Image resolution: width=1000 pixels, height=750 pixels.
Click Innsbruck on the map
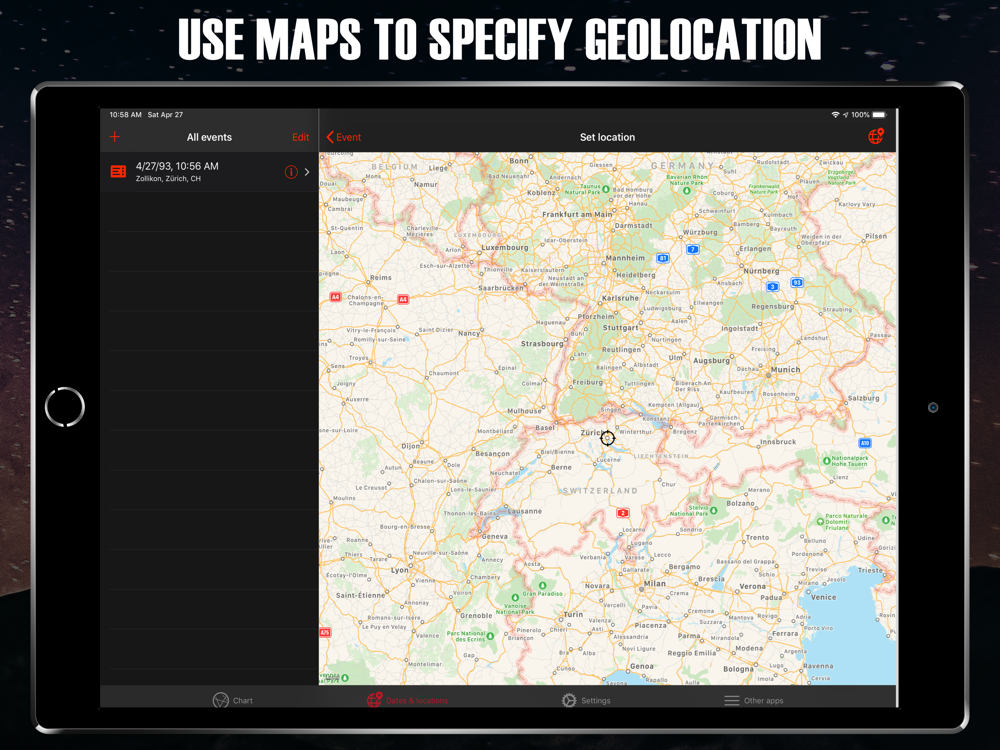tap(778, 441)
